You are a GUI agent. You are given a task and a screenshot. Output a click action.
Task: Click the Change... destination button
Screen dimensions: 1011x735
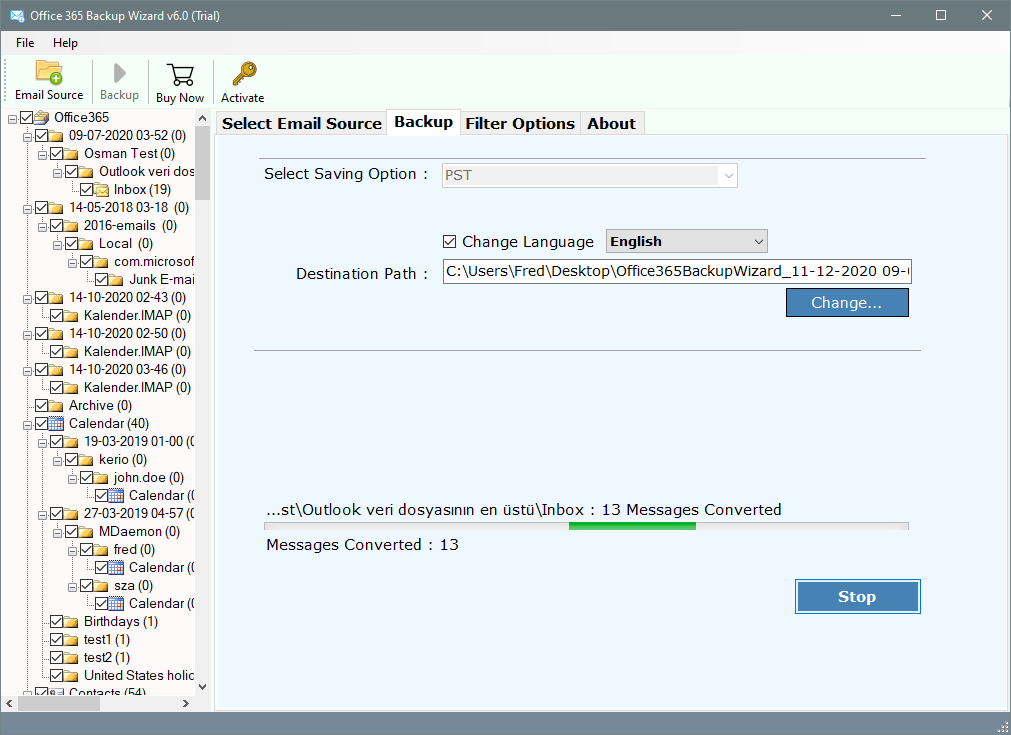(847, 302)
